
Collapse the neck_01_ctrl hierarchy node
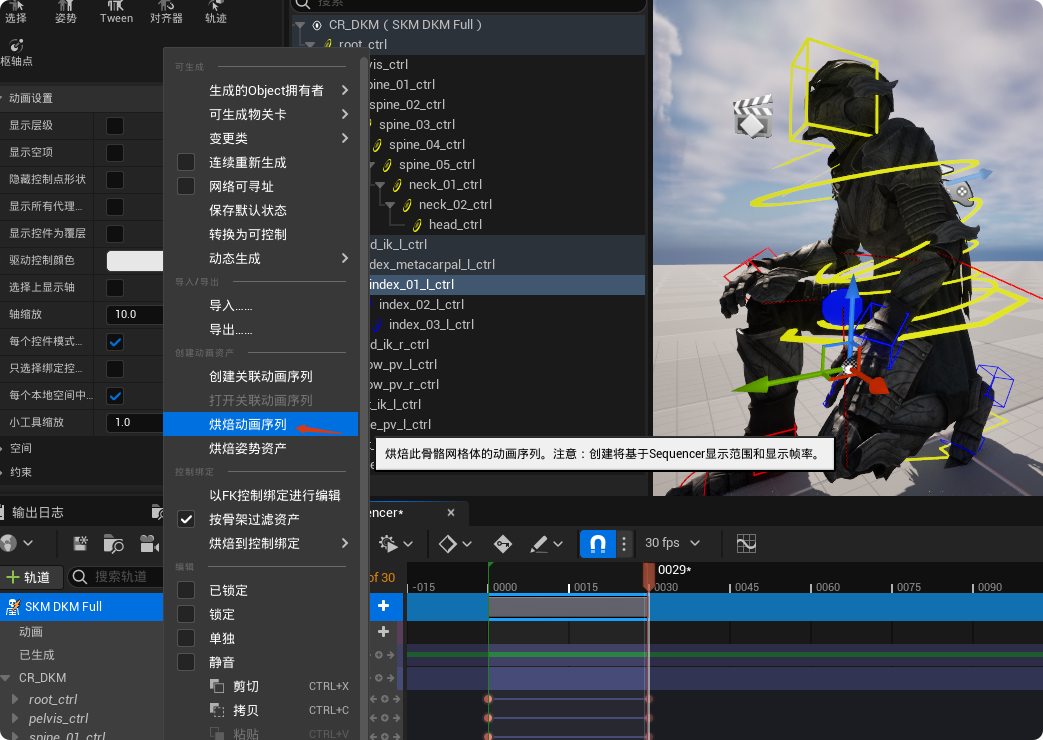(x=380, y=185)
